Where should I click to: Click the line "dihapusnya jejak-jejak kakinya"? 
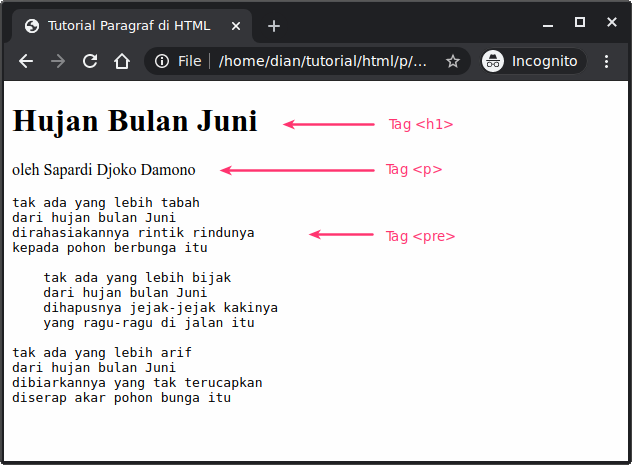tap(160, 307)
